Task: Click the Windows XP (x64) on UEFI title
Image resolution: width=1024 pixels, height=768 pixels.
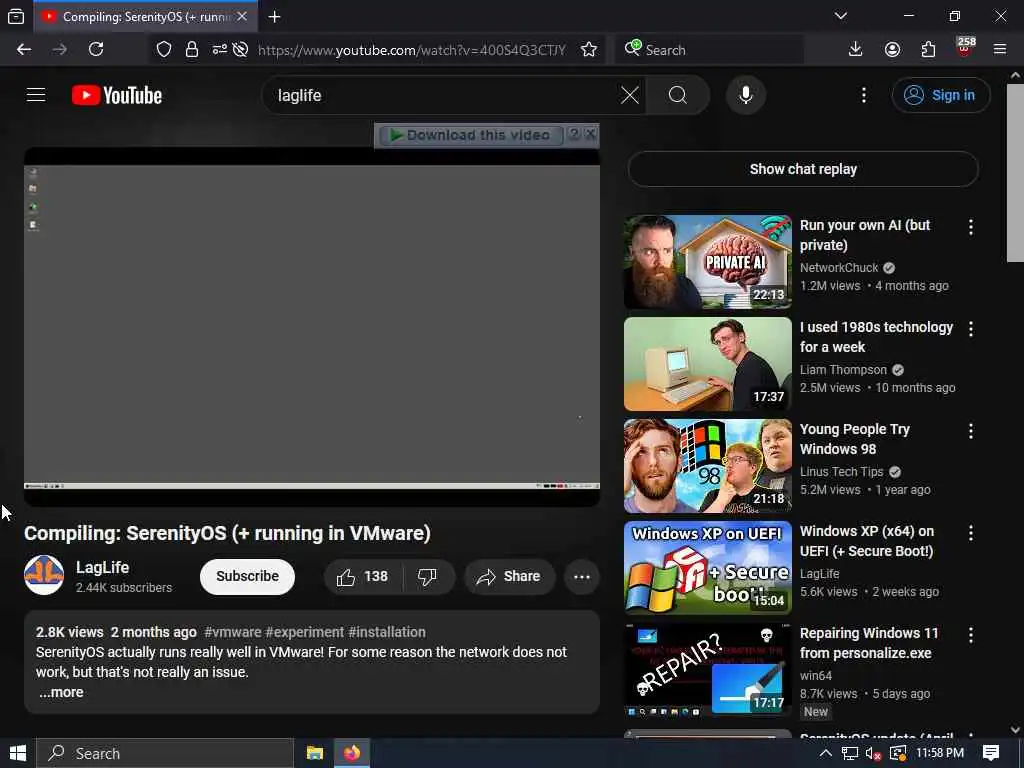Action: click(867, 541)
